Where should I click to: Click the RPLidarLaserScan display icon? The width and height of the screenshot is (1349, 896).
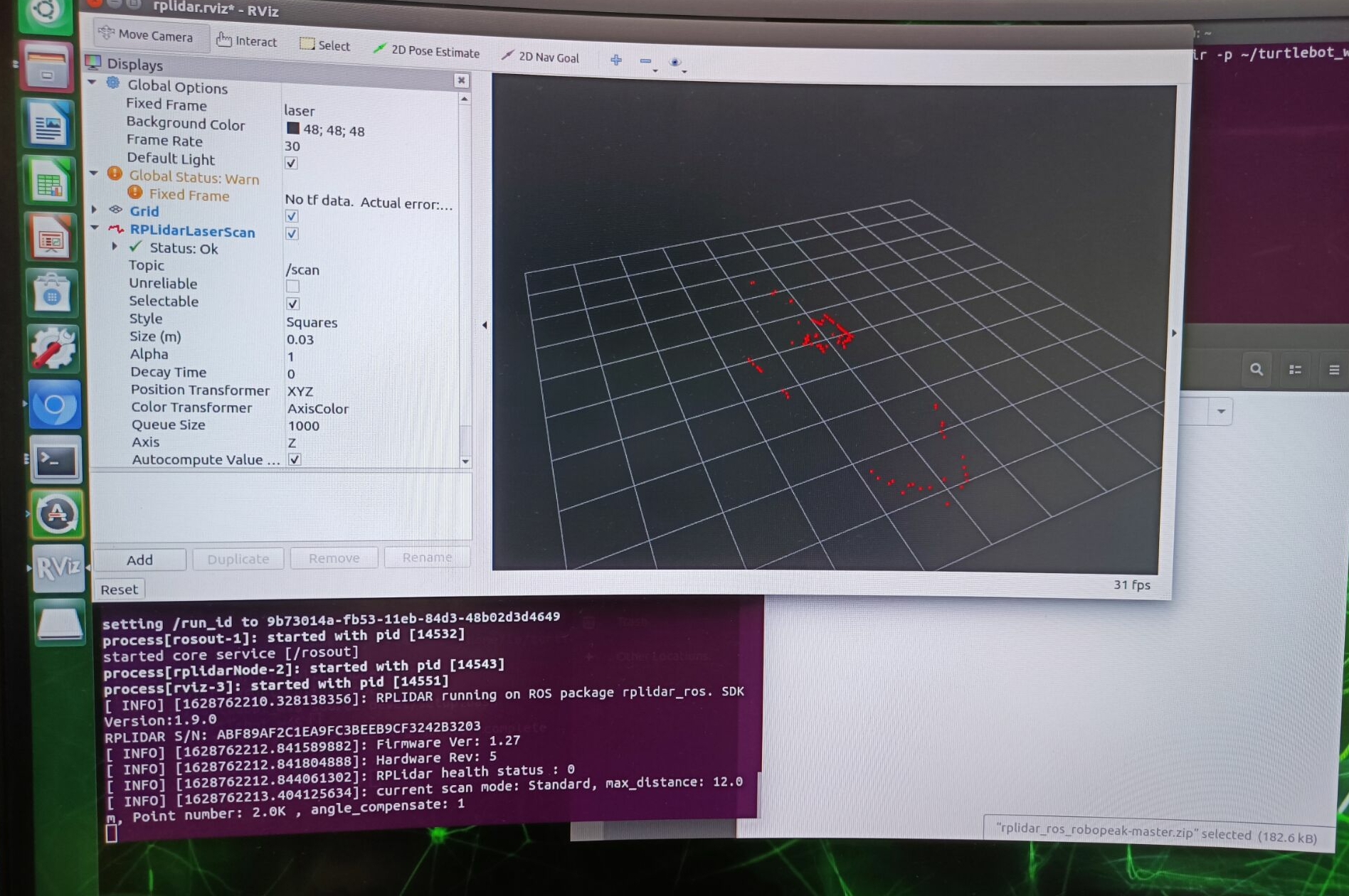click(115, 229)
